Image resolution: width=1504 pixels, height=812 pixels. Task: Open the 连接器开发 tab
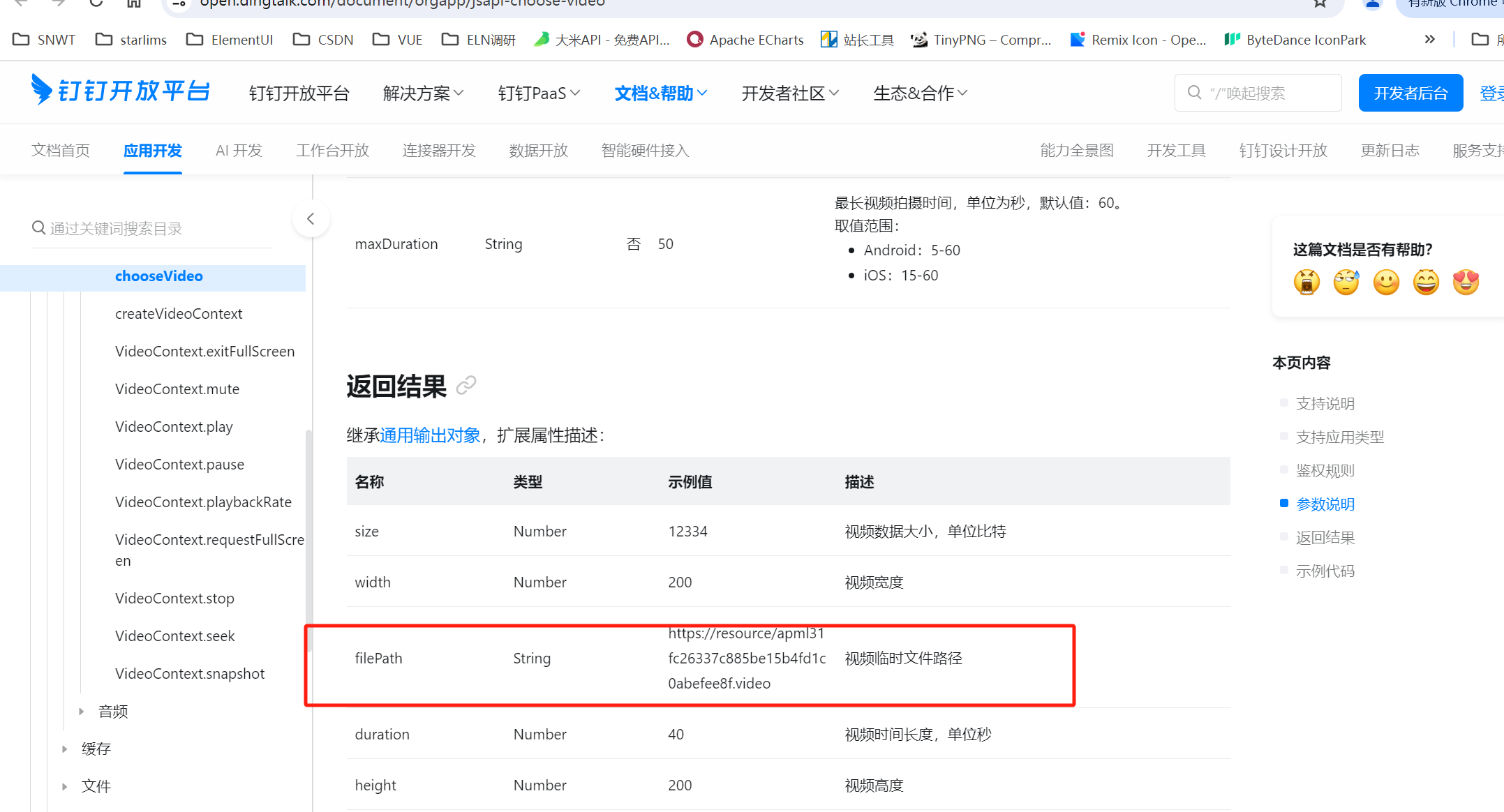439,150
